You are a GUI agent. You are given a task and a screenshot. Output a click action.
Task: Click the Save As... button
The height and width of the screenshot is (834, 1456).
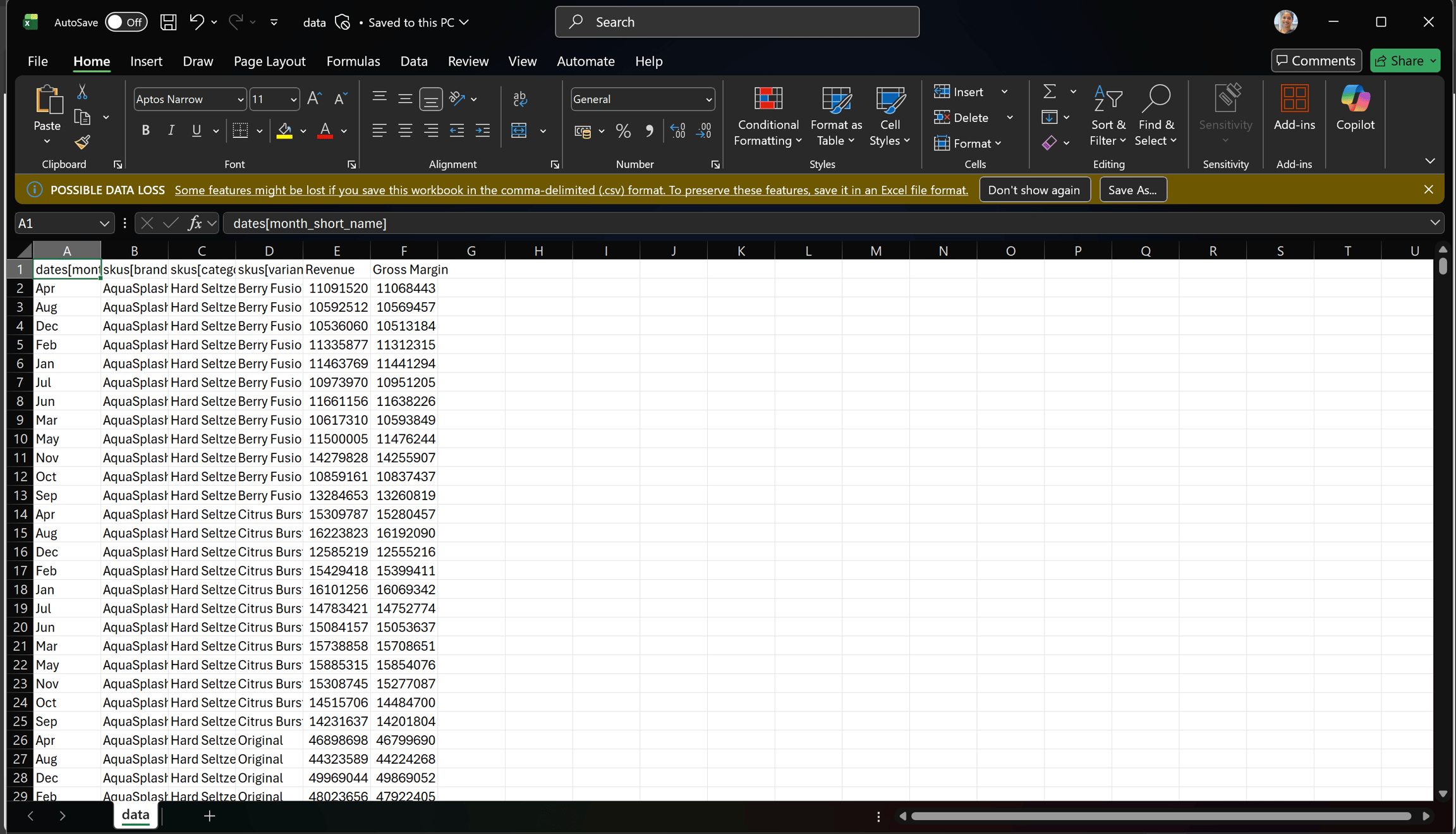click(1132, 190)
